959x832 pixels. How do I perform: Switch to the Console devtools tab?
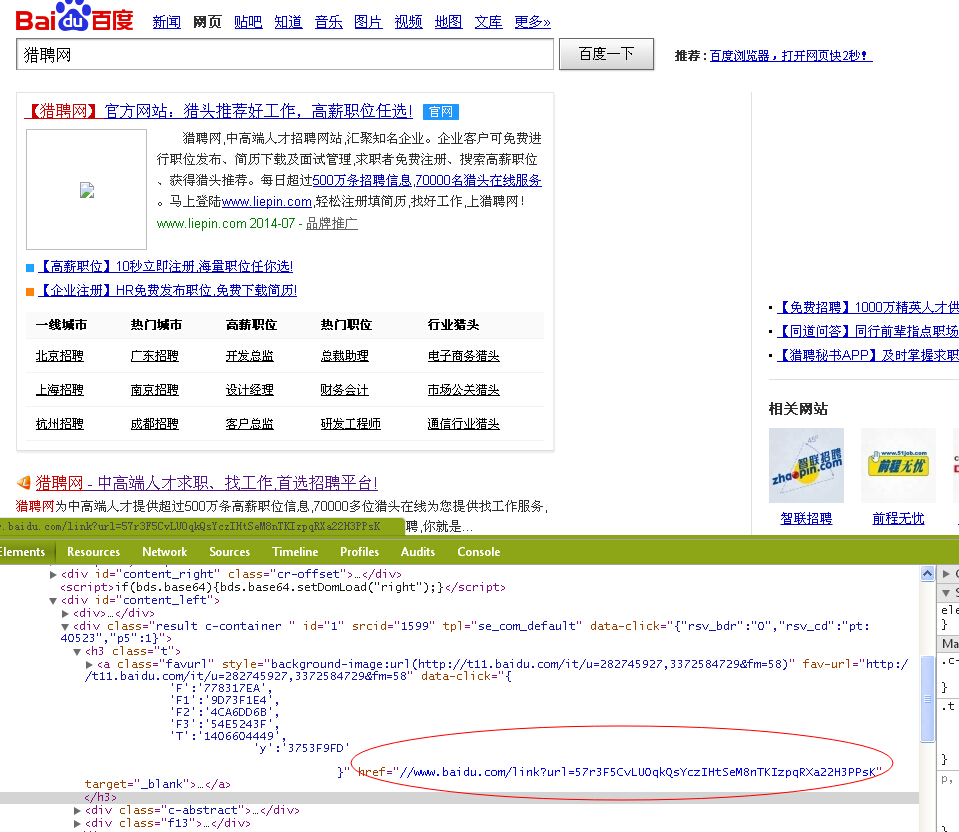pos(478,552)
